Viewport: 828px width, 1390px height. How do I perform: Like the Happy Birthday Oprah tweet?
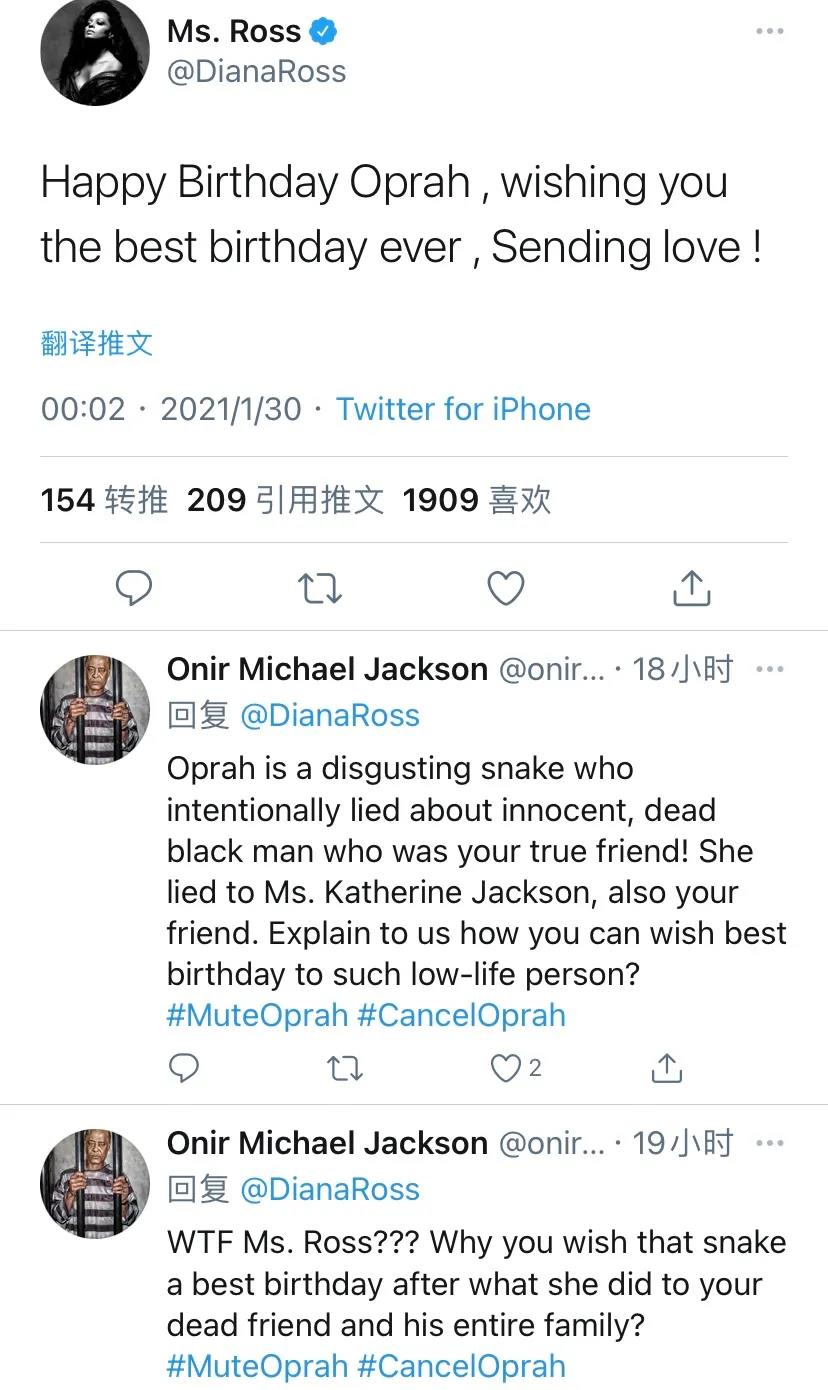[x=505, y=588]
